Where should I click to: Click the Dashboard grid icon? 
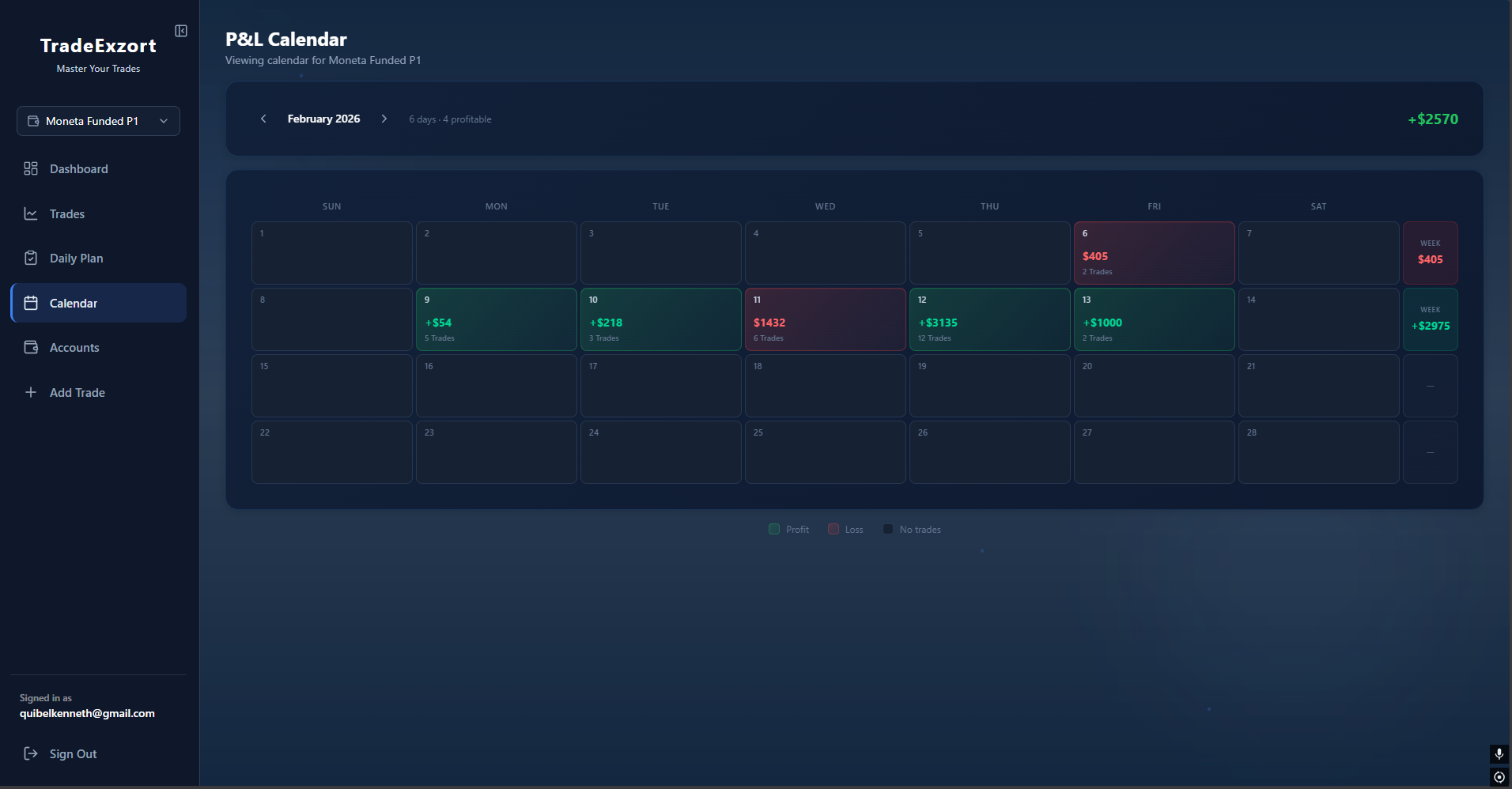tap(31, 168)
